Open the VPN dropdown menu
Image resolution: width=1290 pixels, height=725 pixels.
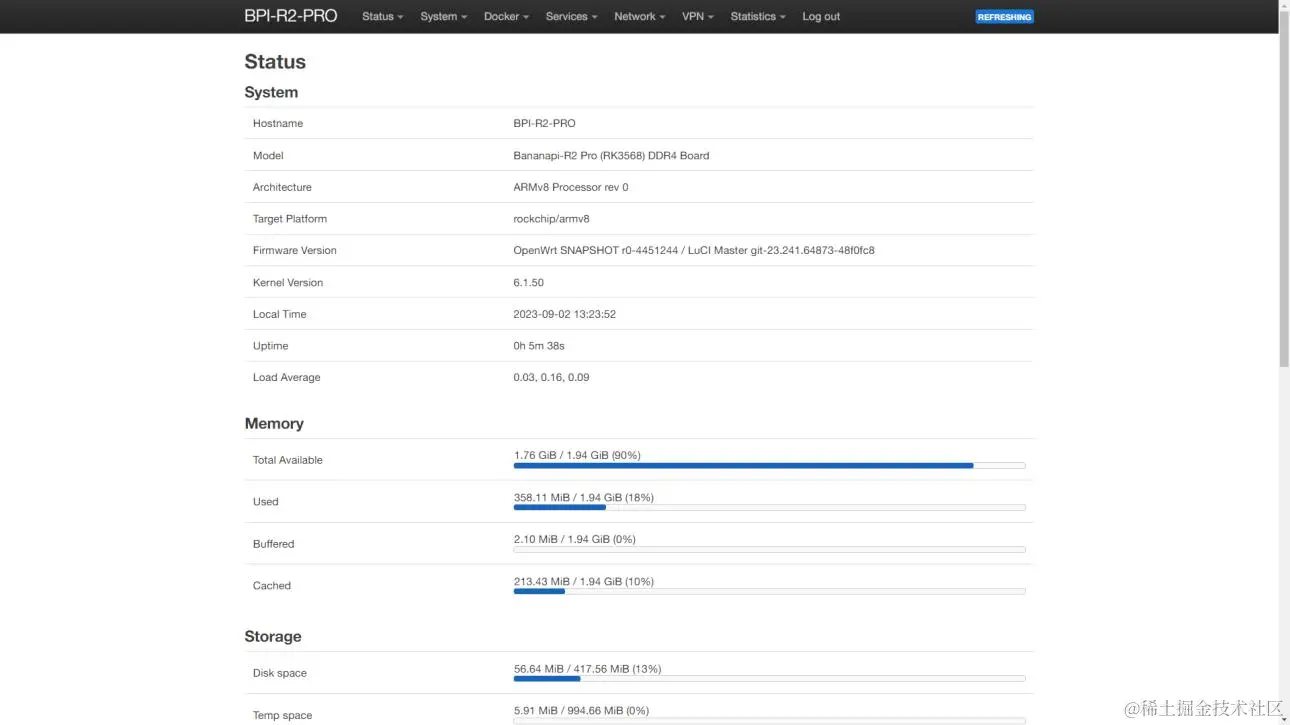coord(697,17)
